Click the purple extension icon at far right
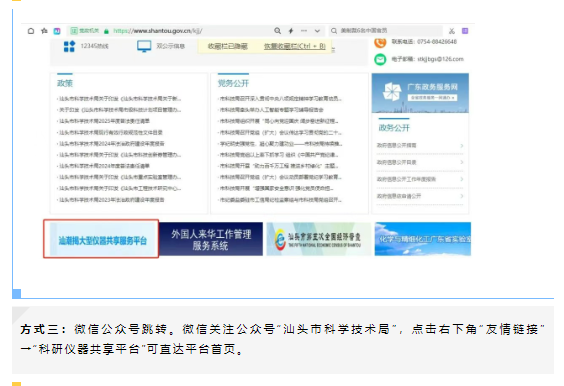Image resolution: width=564 pixels, height=386 pixels. pyautogui.click(x=465, y=31)
